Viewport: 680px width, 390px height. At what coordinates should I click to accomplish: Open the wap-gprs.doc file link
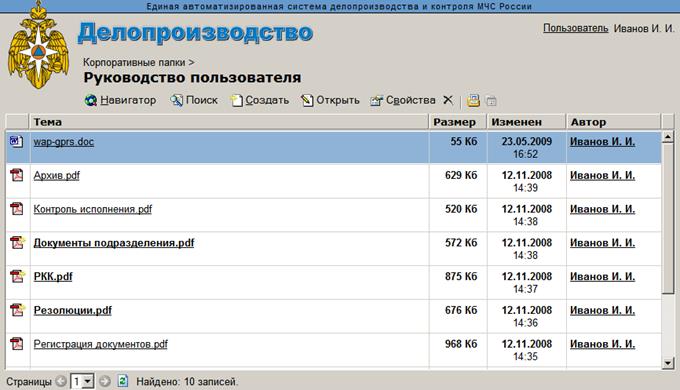coord(64,142)
